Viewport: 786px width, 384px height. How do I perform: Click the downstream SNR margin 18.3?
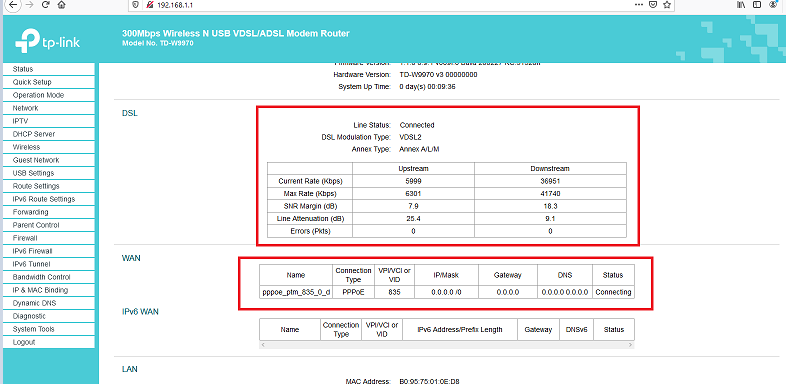pos(550,206)
